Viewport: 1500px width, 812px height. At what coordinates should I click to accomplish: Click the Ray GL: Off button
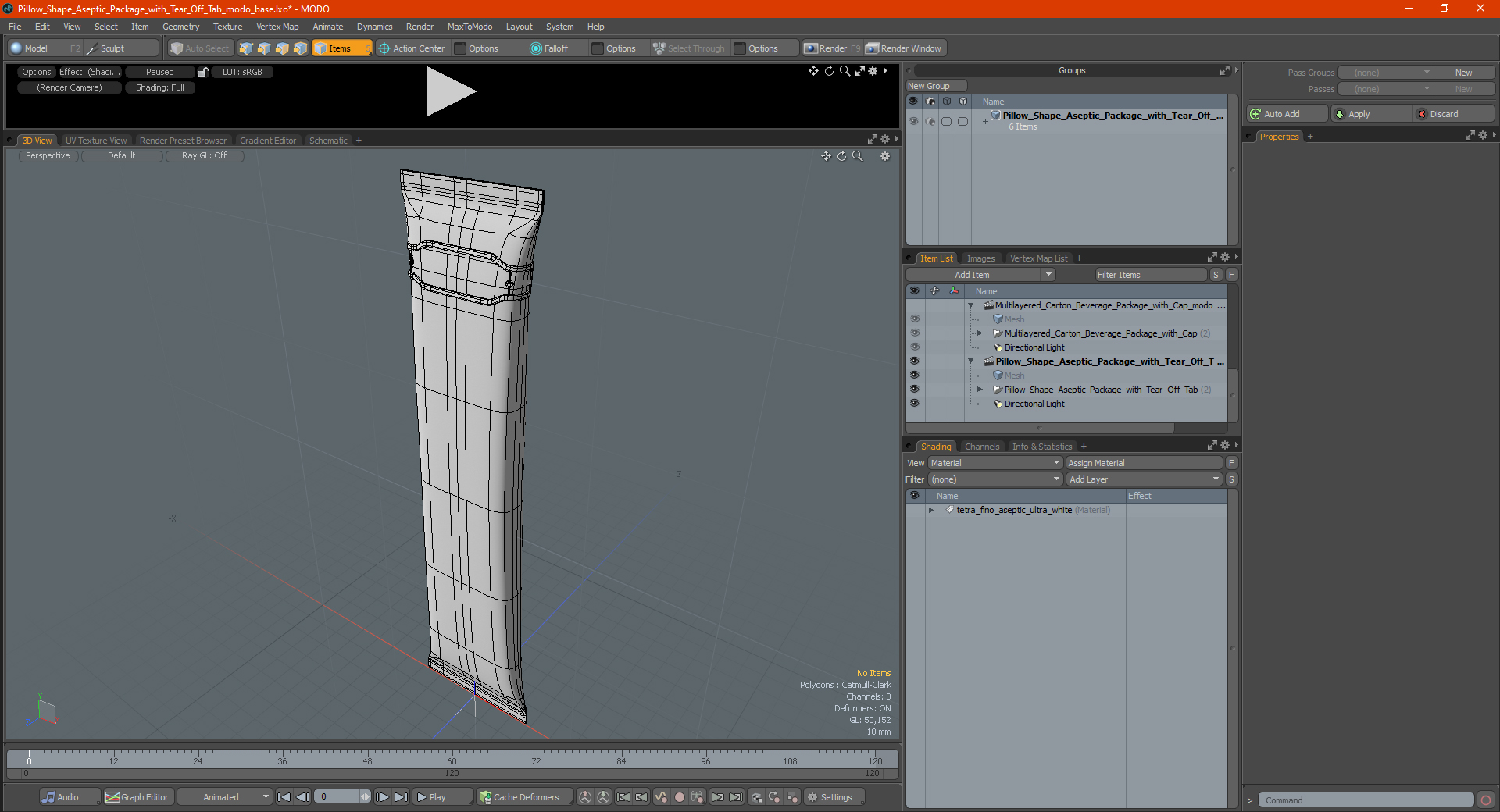click(205, 156)
